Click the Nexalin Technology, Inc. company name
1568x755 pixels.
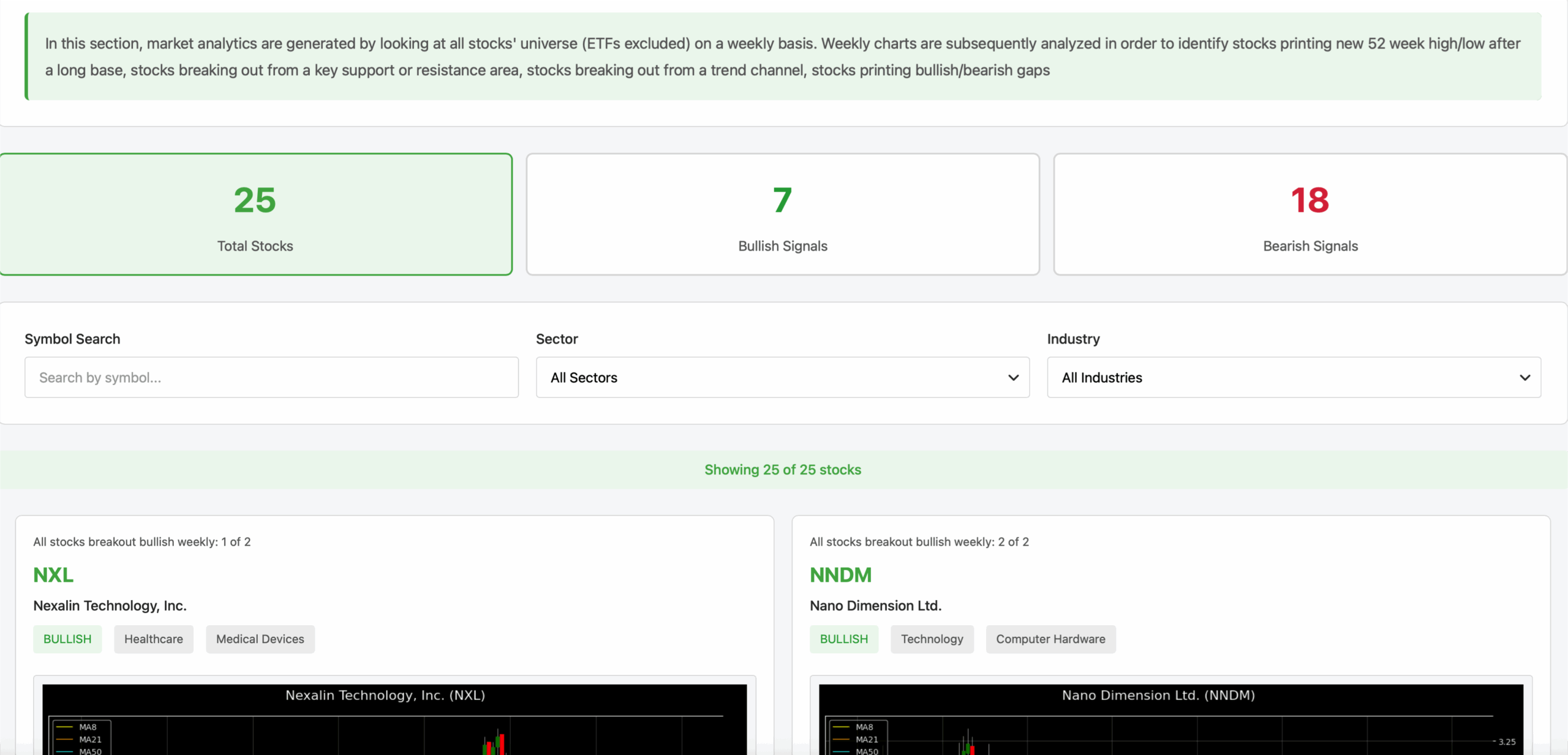point(110,606)
